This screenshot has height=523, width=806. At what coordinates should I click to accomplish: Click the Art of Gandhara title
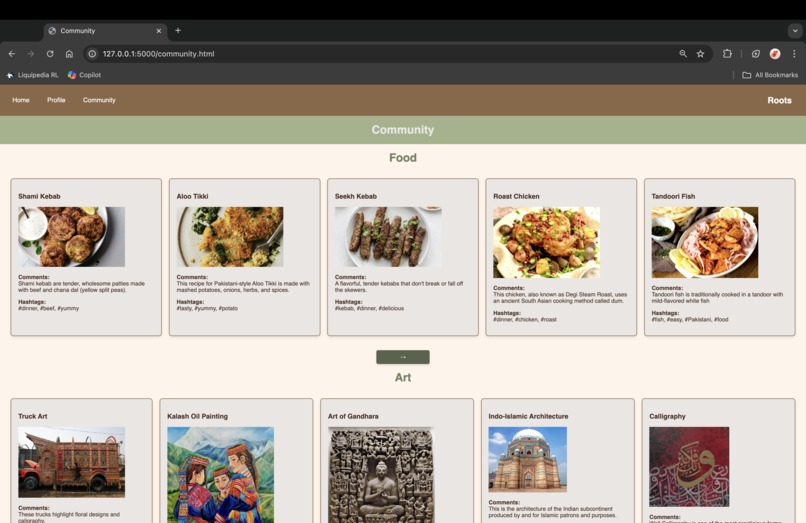click(x=353, y=417)
